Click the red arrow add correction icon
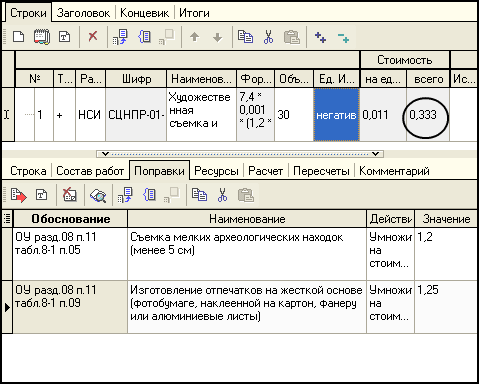The width and height of the screenshot is (479, 384). (18, 195)
